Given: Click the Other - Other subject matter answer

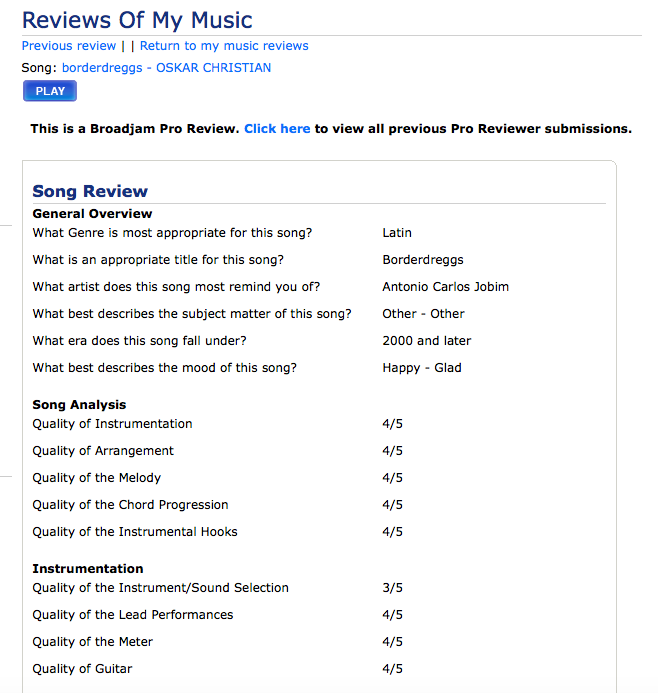Looking at the screenshot, I should coord(423,314).
